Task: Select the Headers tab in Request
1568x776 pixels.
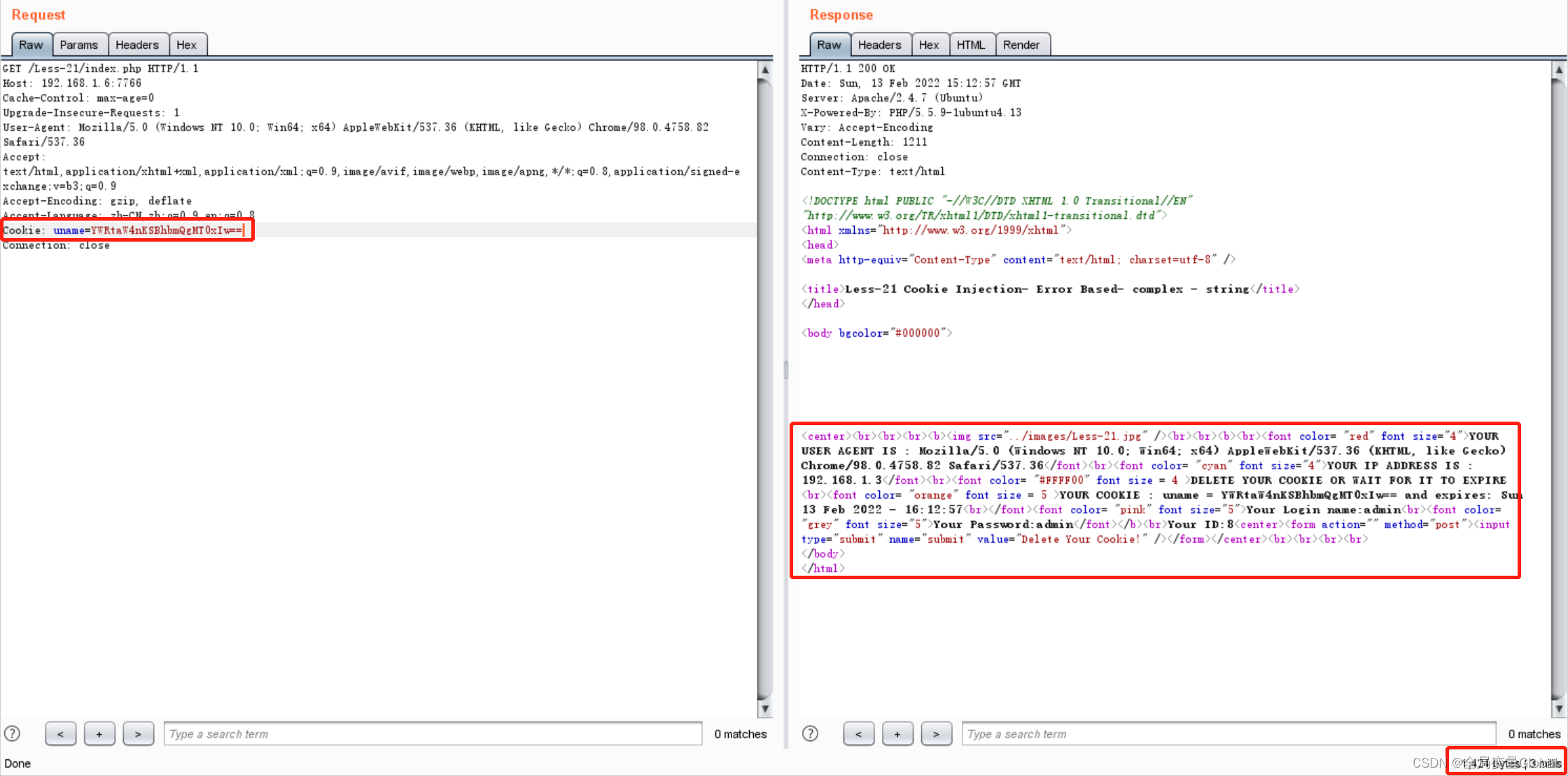Action: click(x=136, y=44)
